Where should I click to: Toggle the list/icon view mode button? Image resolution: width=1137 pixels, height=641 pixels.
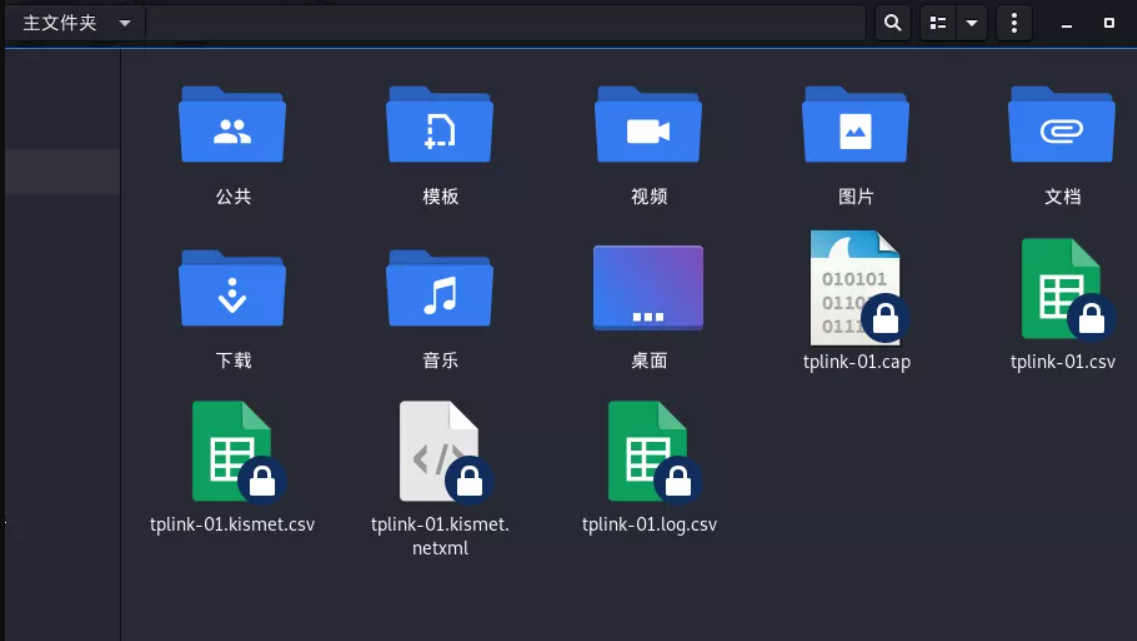tap(938, 23)
